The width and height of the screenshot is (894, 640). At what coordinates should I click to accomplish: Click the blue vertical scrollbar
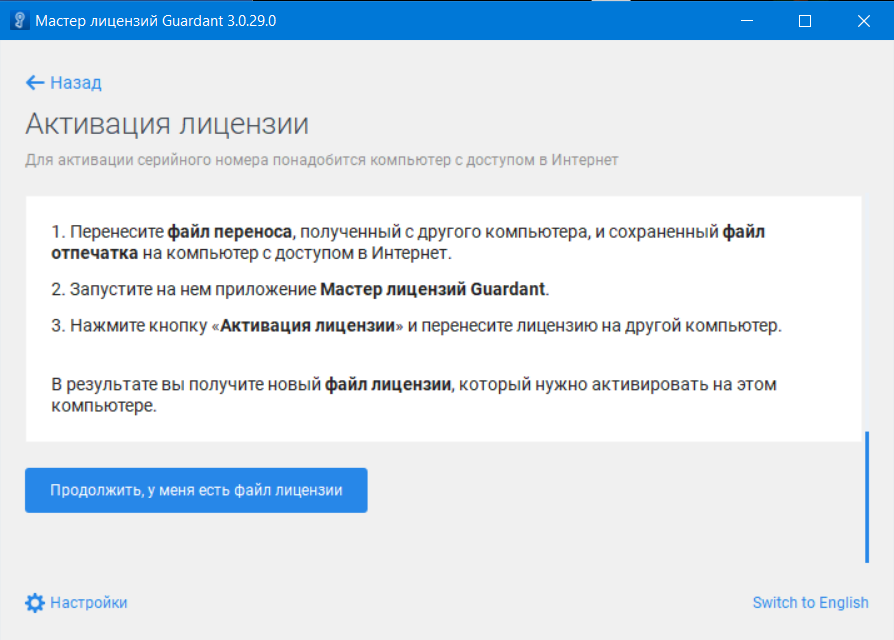(867, 496)
